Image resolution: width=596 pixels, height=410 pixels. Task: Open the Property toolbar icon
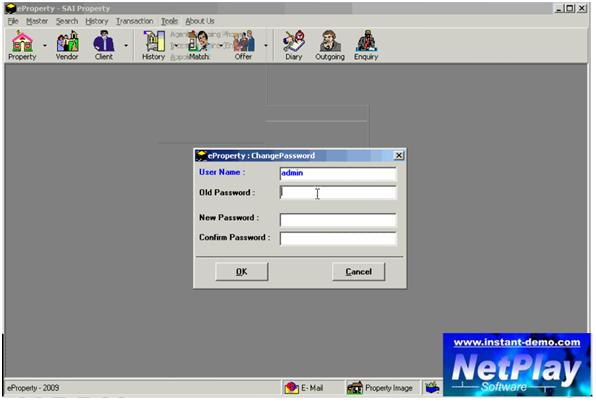[22, 45]
